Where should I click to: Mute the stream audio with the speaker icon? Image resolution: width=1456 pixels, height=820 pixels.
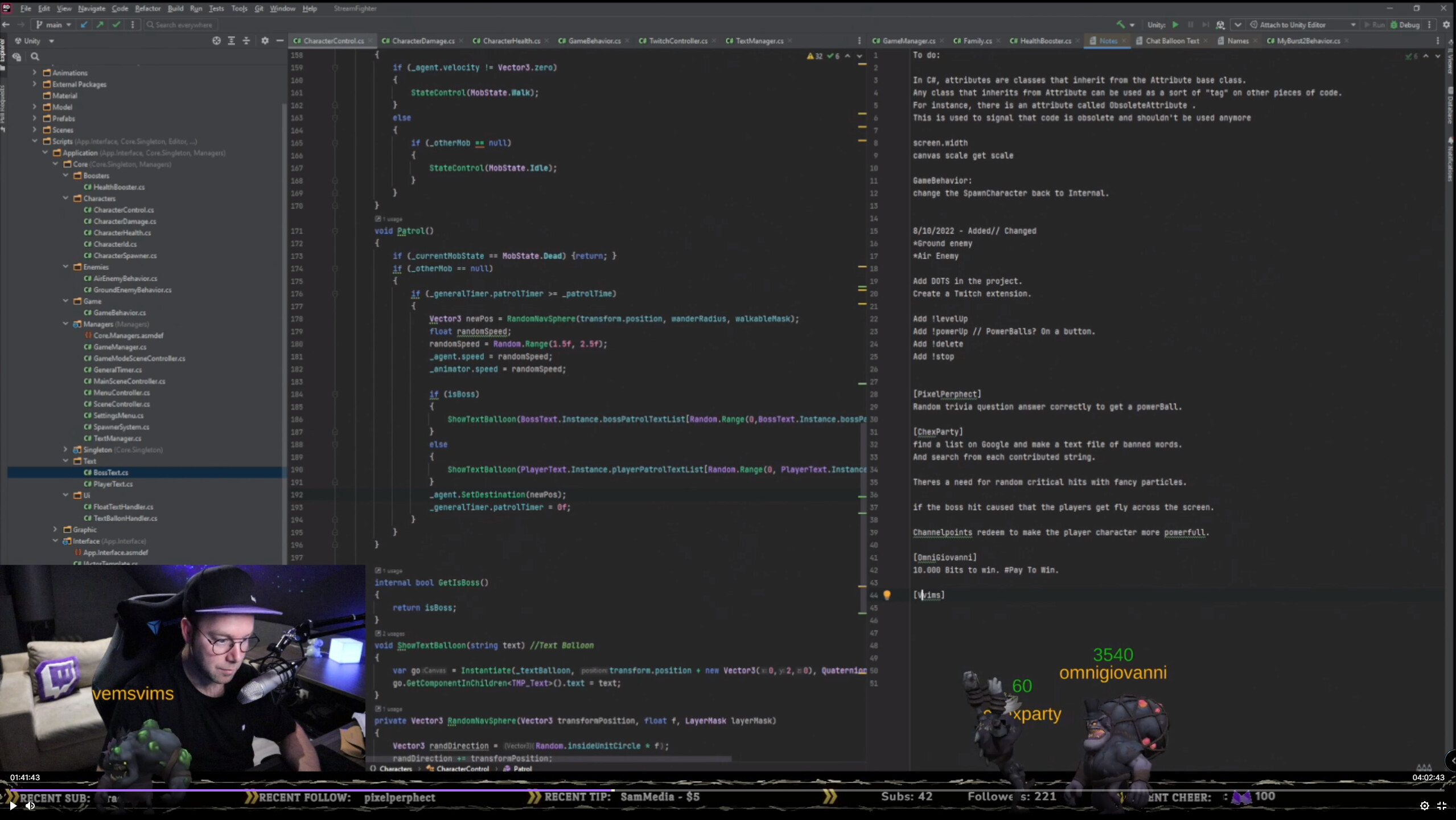pyautogui.click(x=31, y=805)
